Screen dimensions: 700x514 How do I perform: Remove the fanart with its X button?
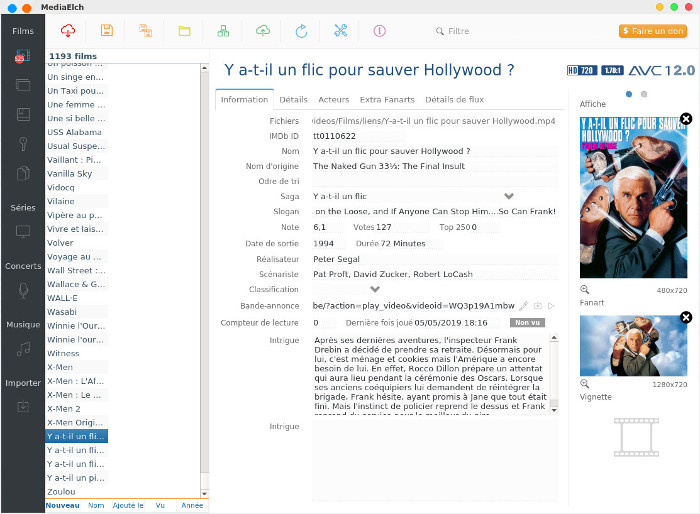point(686,317)
